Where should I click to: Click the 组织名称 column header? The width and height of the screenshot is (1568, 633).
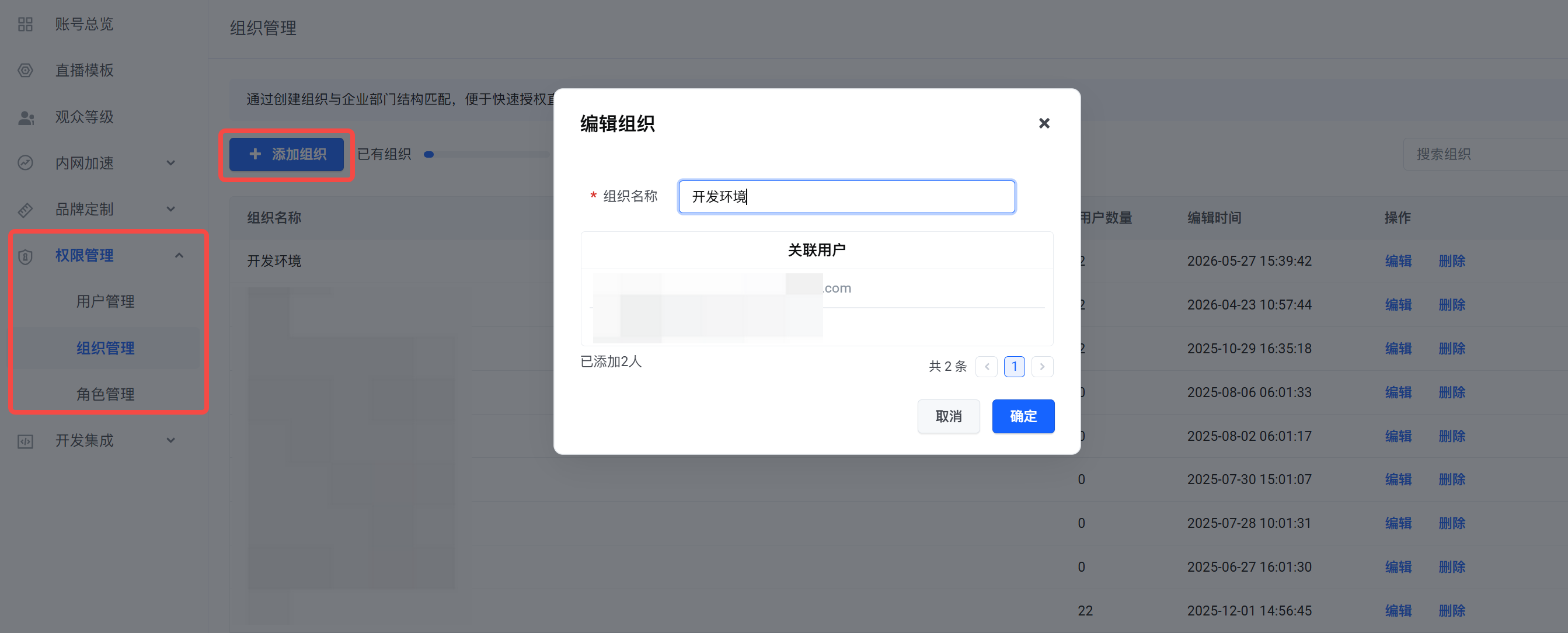[274, 218]
